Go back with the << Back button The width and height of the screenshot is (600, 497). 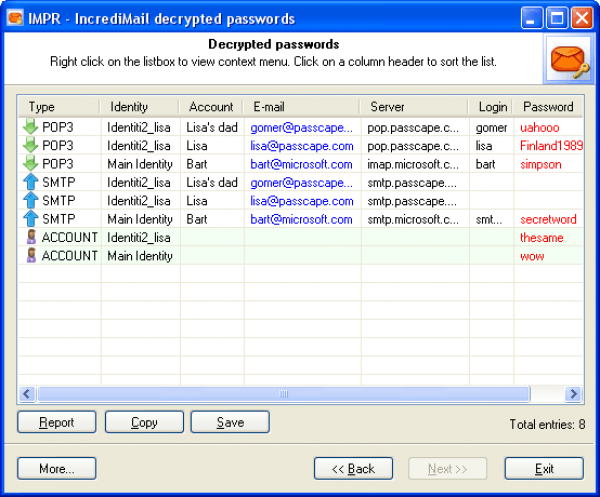click(353, 468)
